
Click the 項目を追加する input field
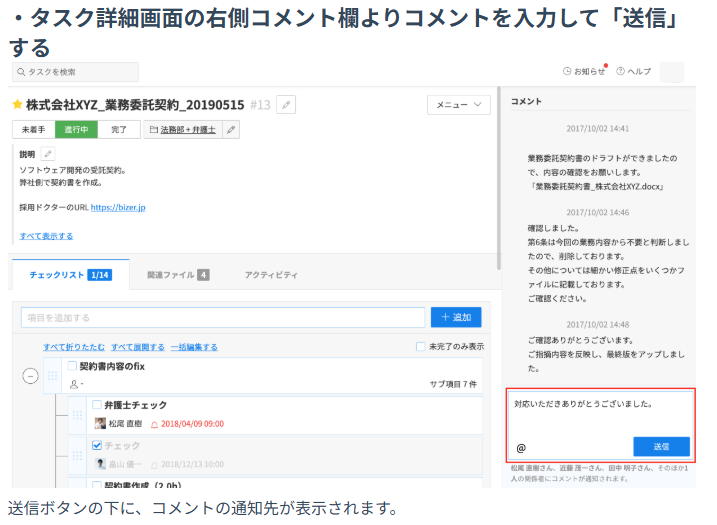point(223,317)
